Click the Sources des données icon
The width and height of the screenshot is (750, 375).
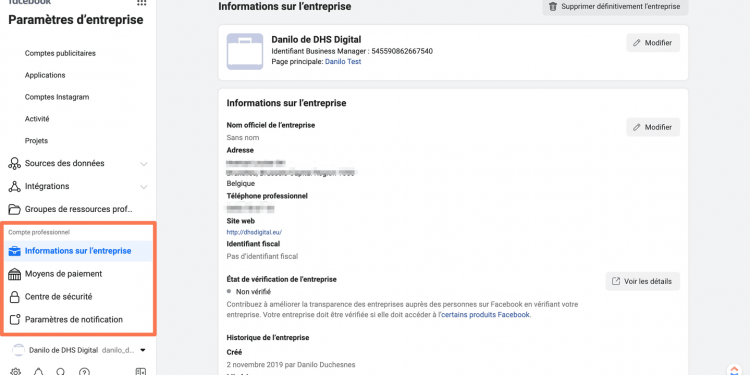pos(15,164)
